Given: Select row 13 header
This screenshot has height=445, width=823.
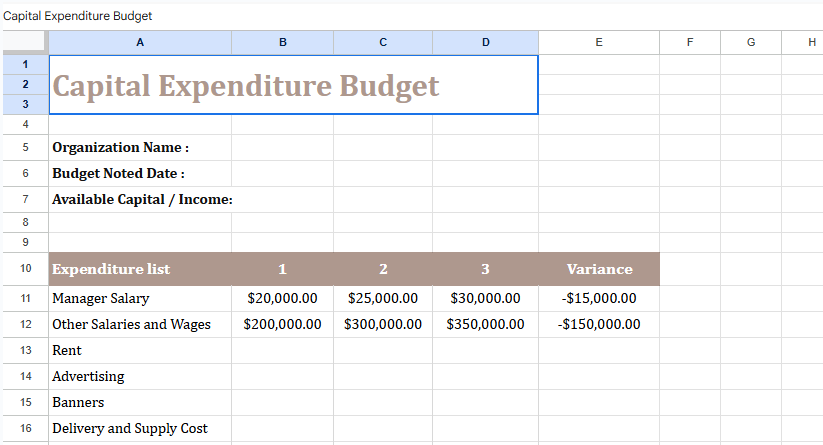Looking at the screenshot, I should click(x=24, y=351).
